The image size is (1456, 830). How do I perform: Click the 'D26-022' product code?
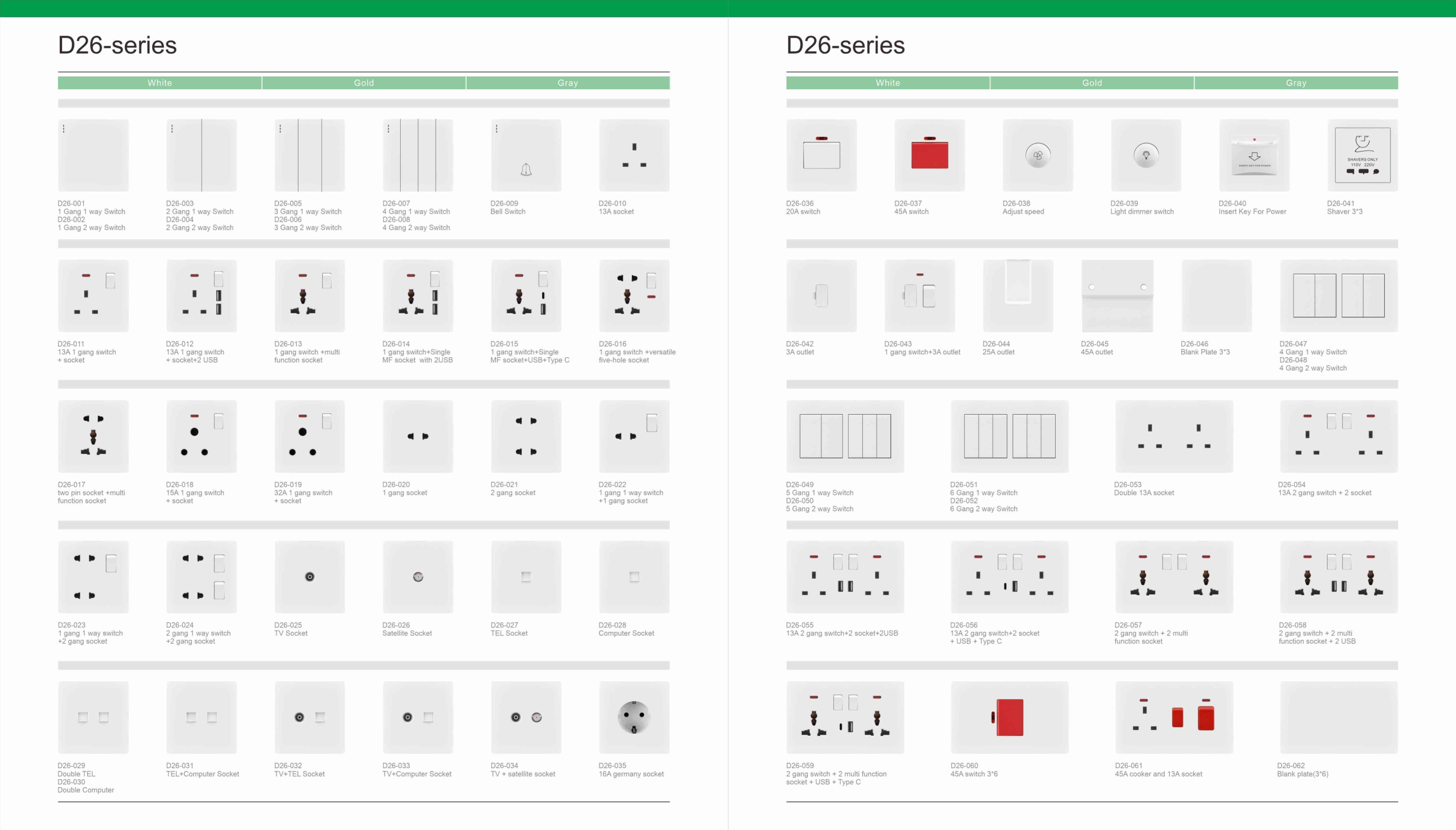click(x=612, y=485)
